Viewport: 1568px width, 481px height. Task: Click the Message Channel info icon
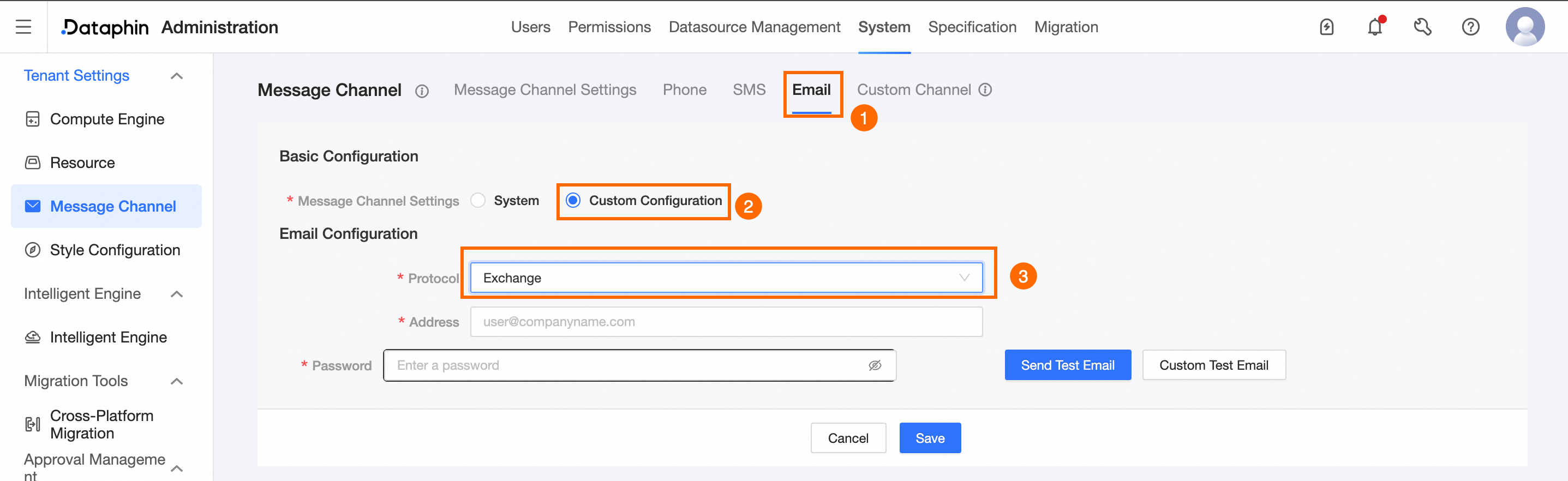(422, 91)
